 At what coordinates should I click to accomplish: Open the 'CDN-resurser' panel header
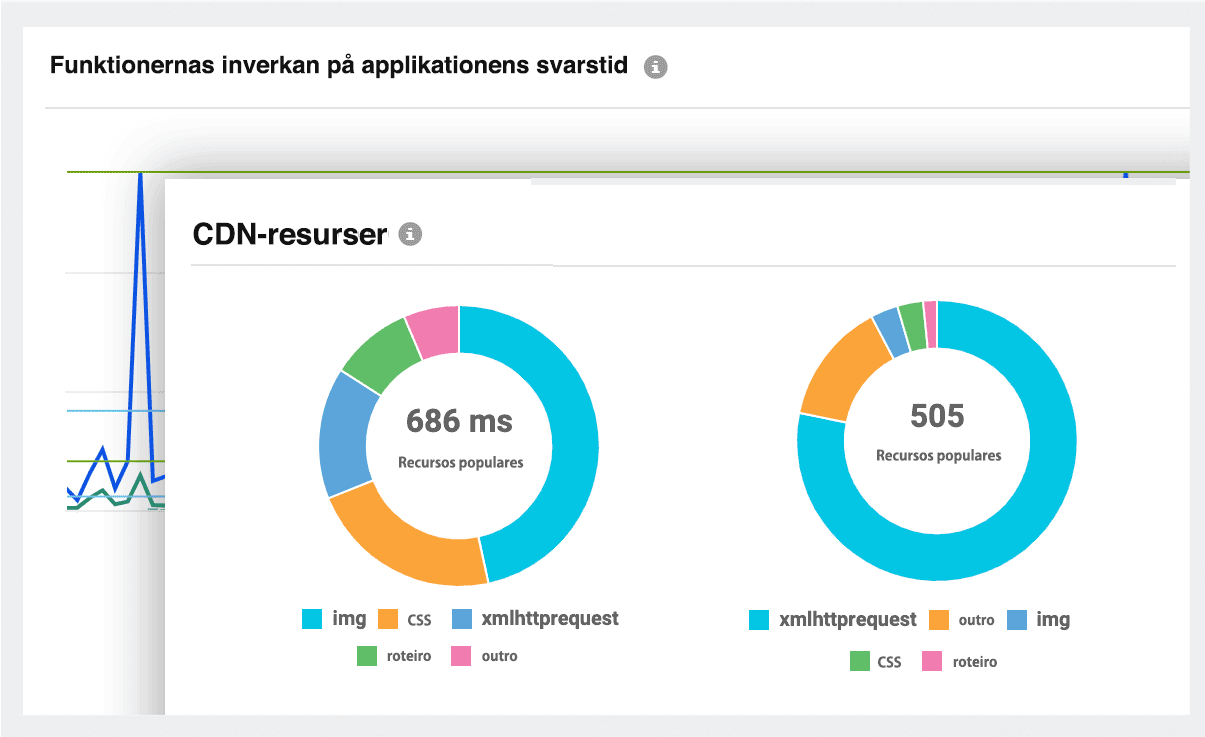289,233
